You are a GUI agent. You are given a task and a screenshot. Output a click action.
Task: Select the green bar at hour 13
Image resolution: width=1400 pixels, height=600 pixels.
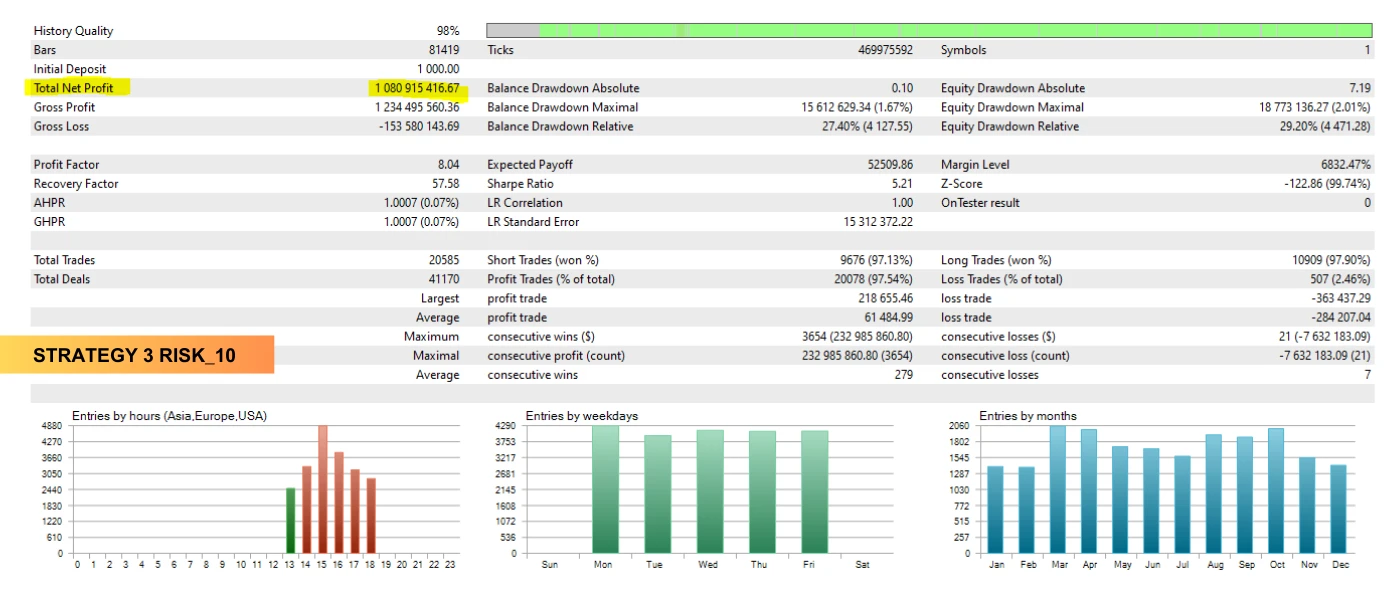[x=291, y=520]
